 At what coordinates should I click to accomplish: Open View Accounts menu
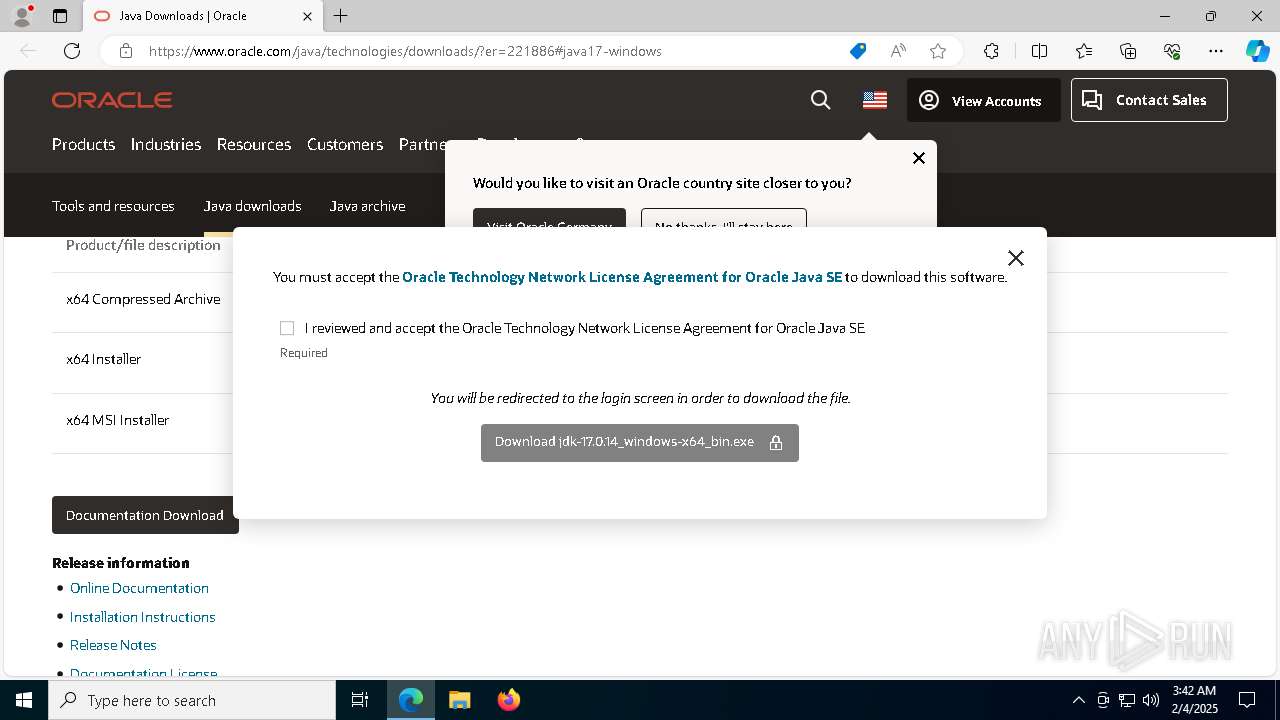983,100
